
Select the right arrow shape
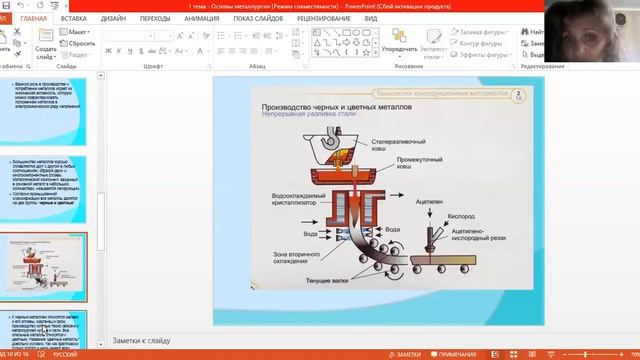[347, 42]
